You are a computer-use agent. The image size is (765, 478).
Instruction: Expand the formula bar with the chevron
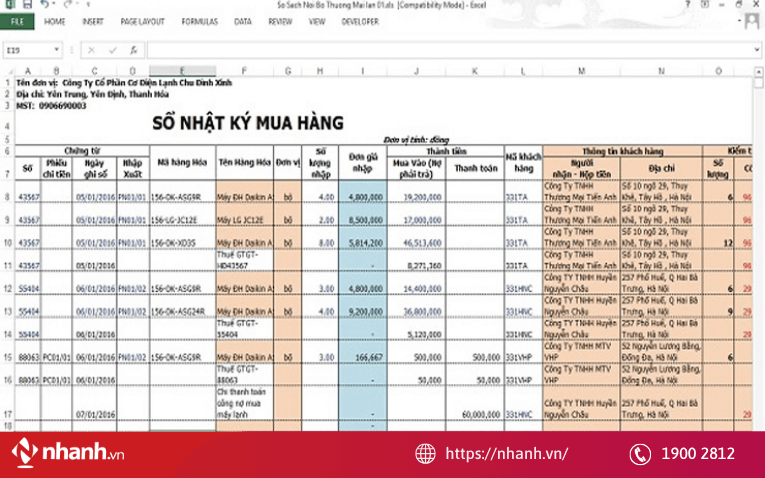click(x=757, y=50)
